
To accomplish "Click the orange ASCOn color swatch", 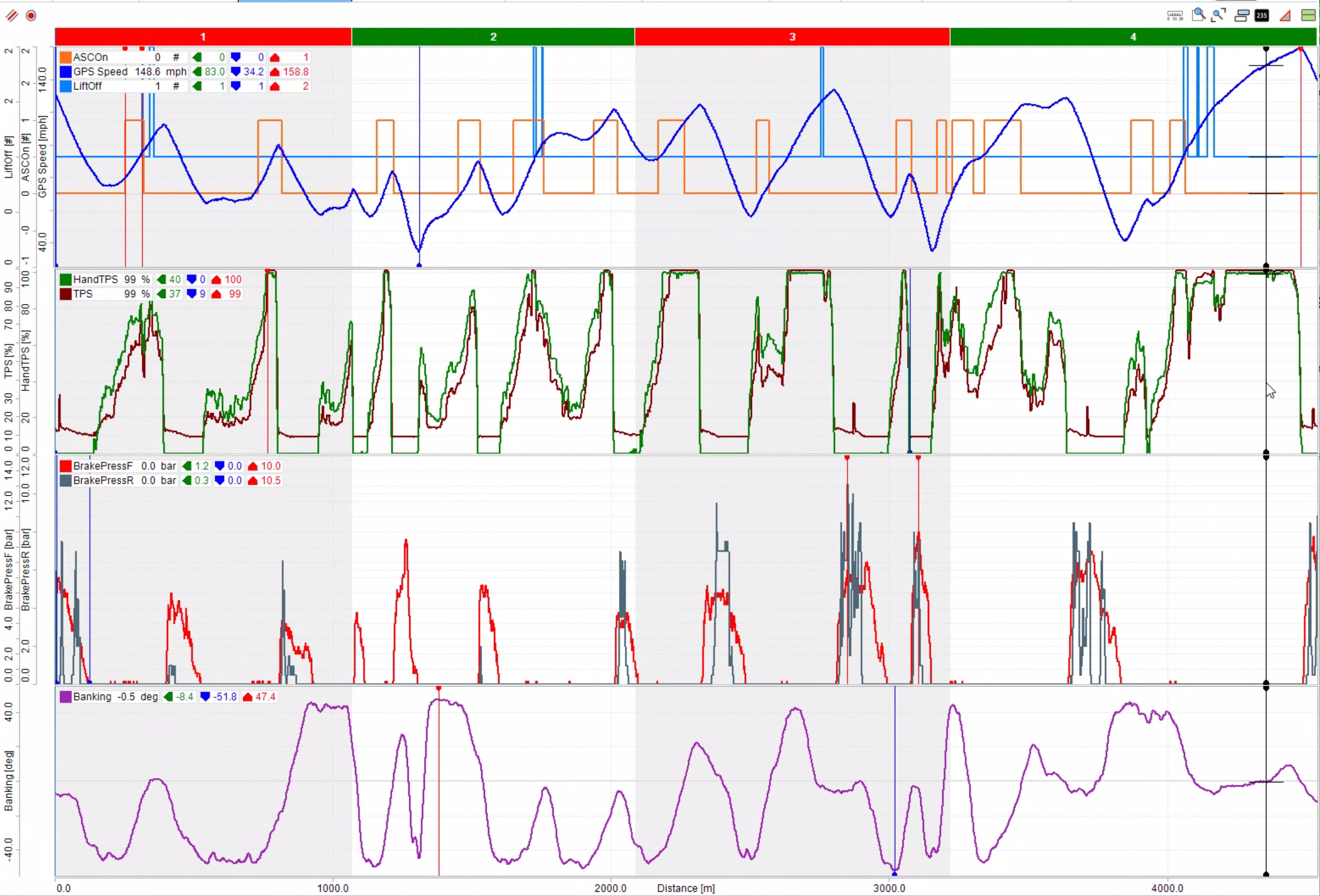I will [65, 57].
